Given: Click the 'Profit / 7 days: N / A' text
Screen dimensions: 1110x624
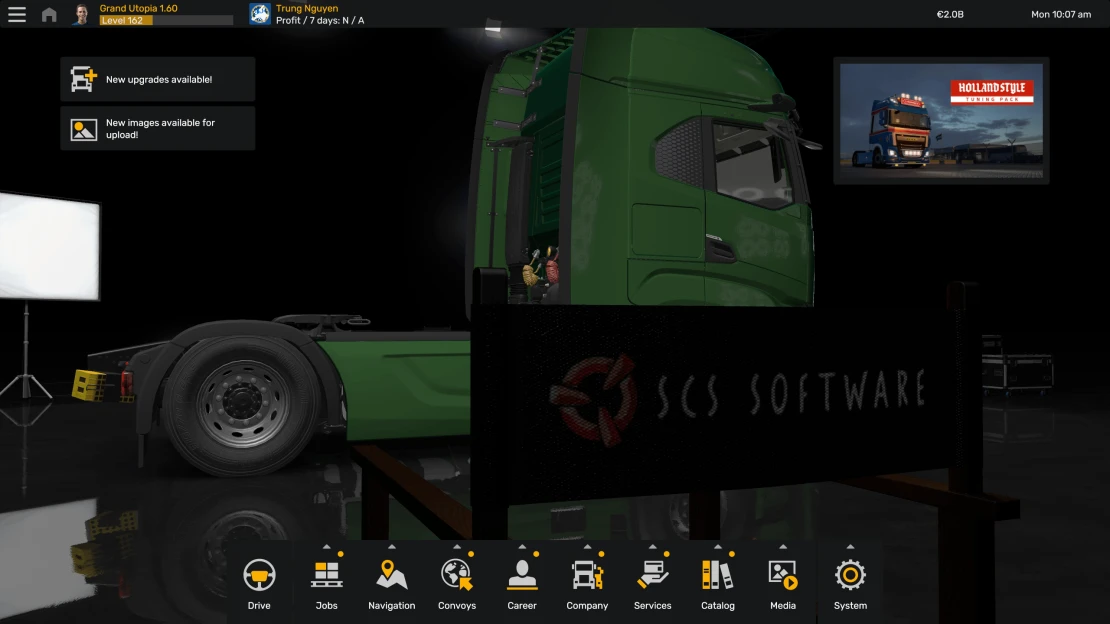Looking at the screenshot, I should (320, 21).
